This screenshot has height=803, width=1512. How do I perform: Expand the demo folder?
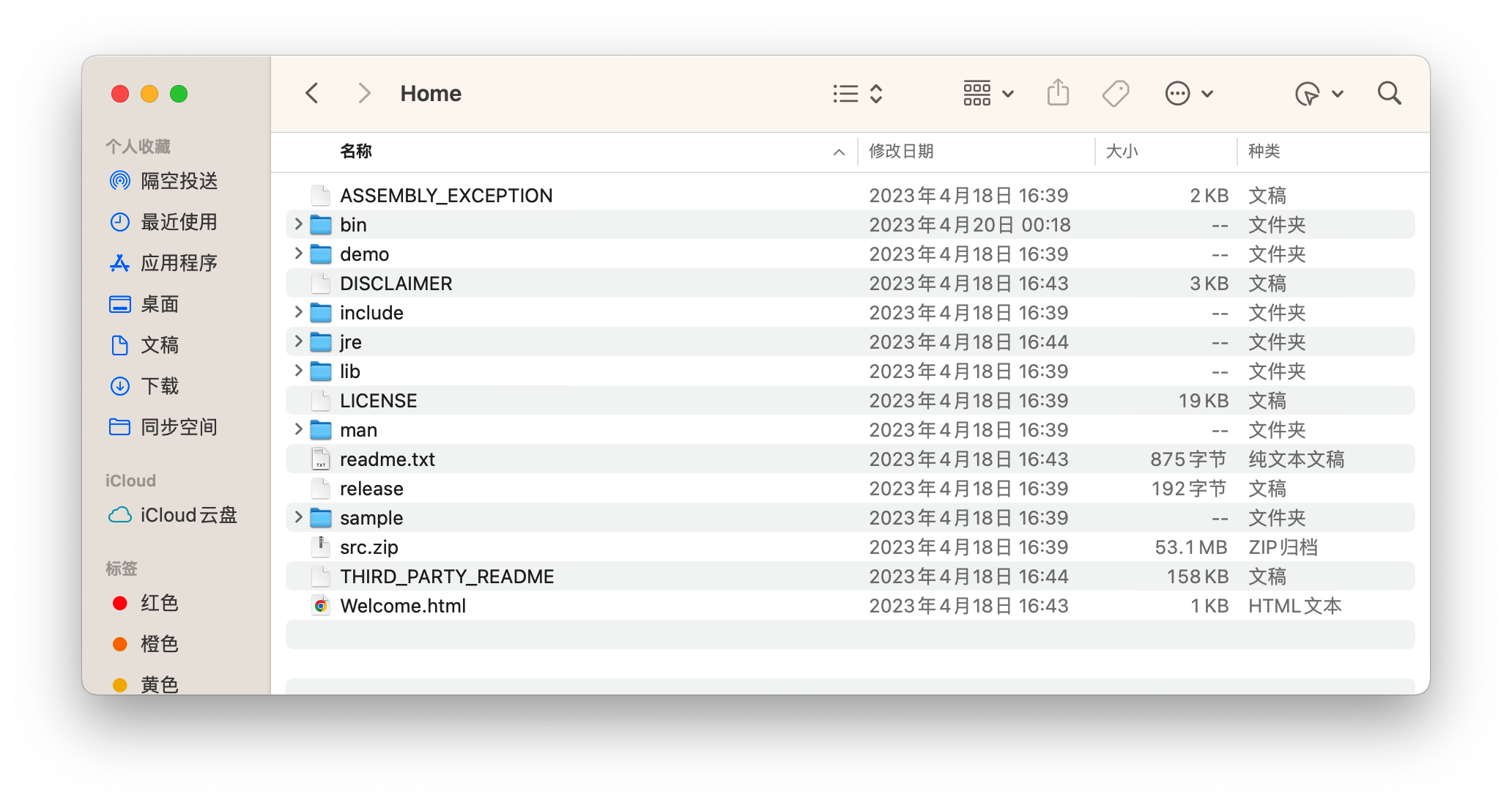click(298, 254)
